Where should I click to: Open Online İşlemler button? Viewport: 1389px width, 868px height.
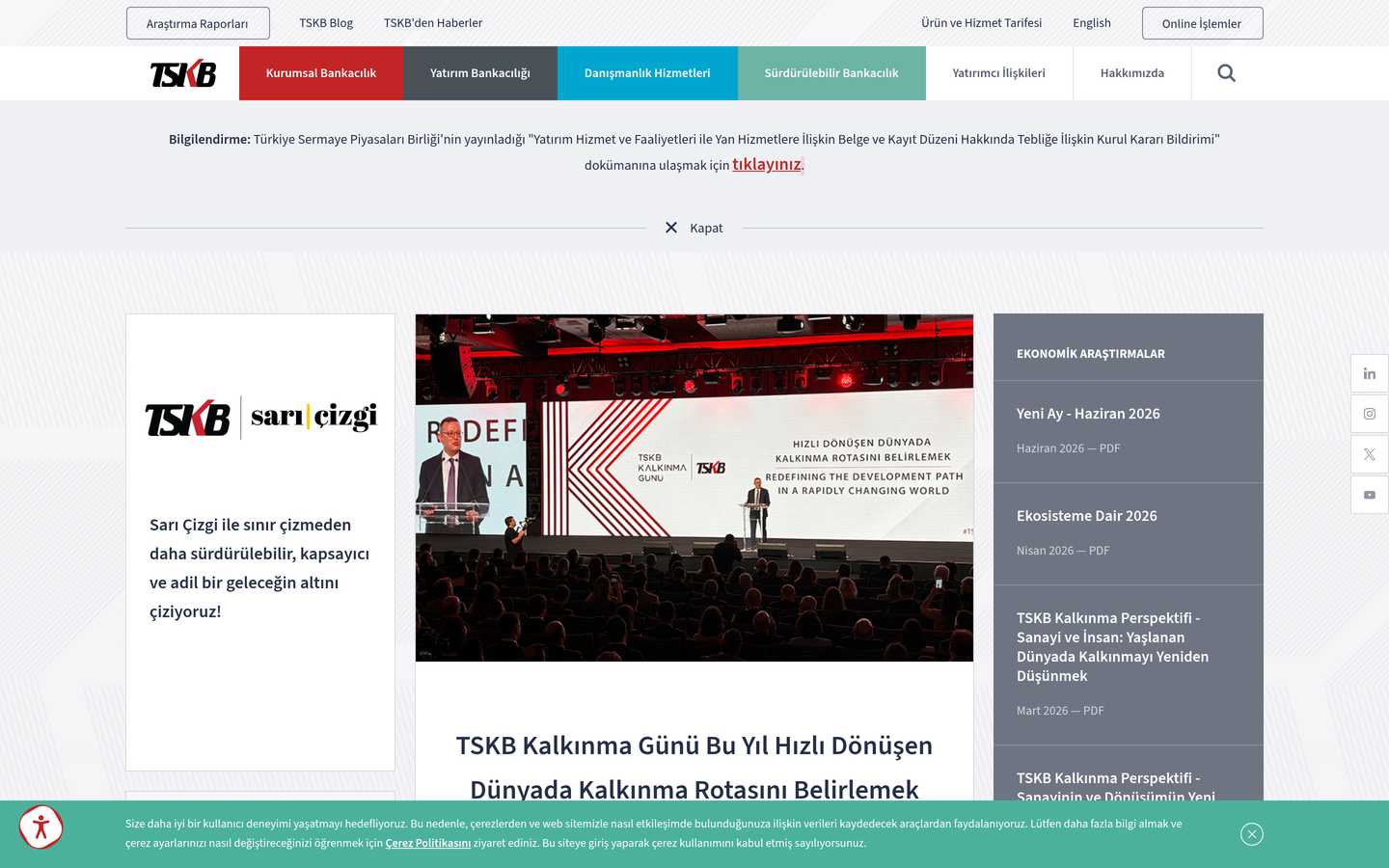1202,23
